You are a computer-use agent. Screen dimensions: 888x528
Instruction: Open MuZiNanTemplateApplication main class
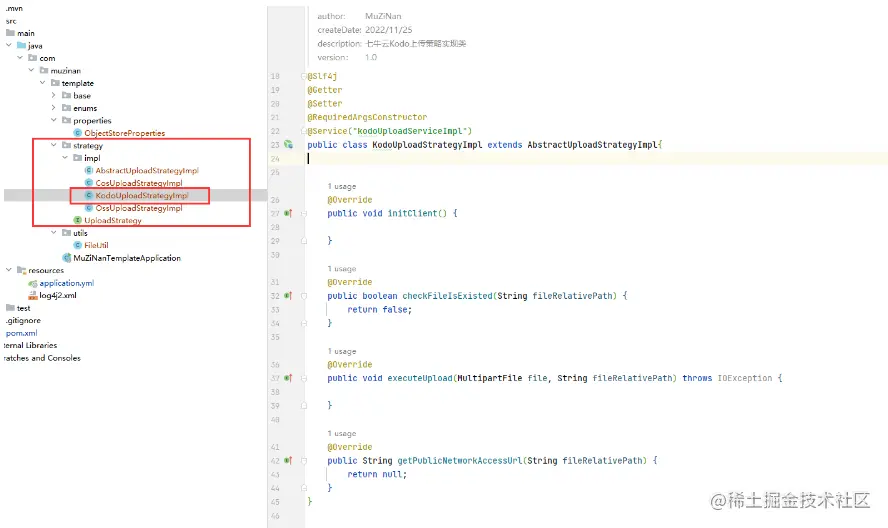tap(127, 258)
